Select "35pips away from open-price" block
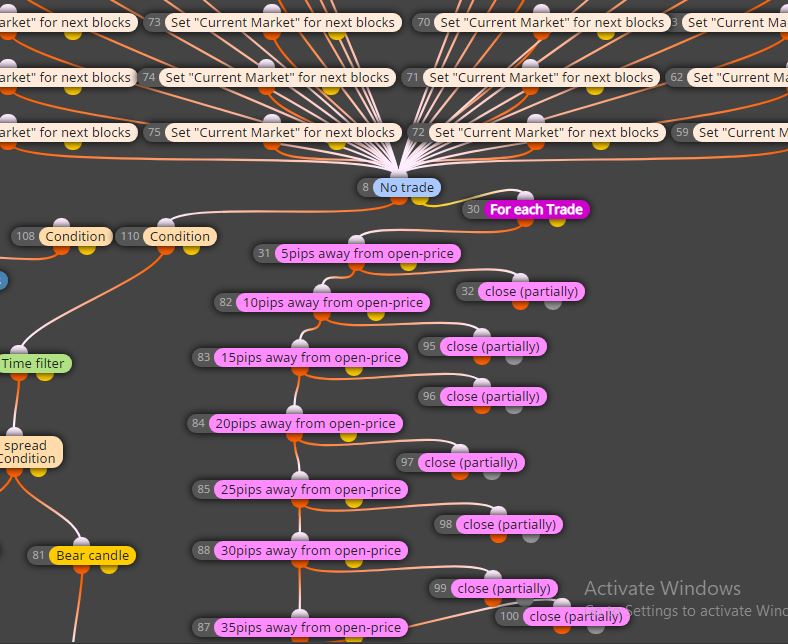Viewport: 788px width, 644px height. (x=311, y=627)
